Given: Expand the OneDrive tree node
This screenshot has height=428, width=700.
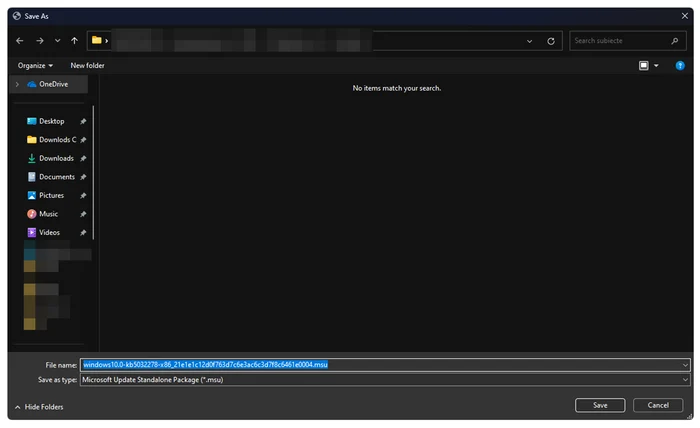Looking at the screenshot, I should click(x=17, y=84).
